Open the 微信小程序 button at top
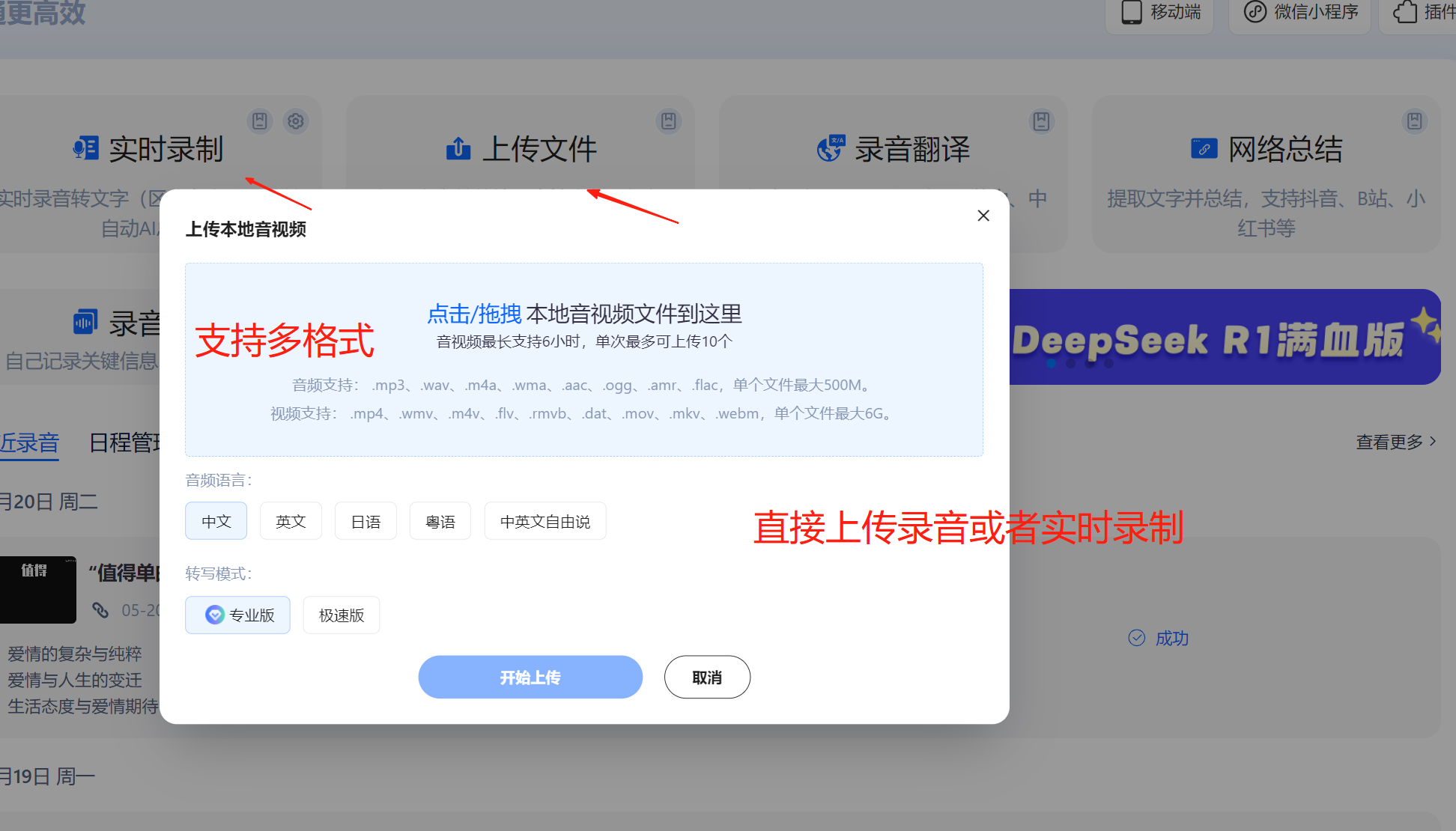 coord(1300,13)
